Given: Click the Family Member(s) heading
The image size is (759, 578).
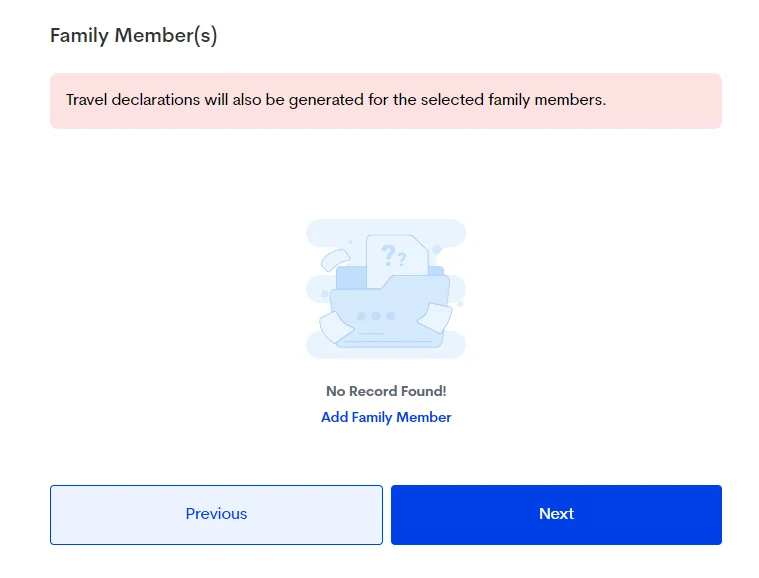Looking at the screenshot, I should click(x=133, y=36).
